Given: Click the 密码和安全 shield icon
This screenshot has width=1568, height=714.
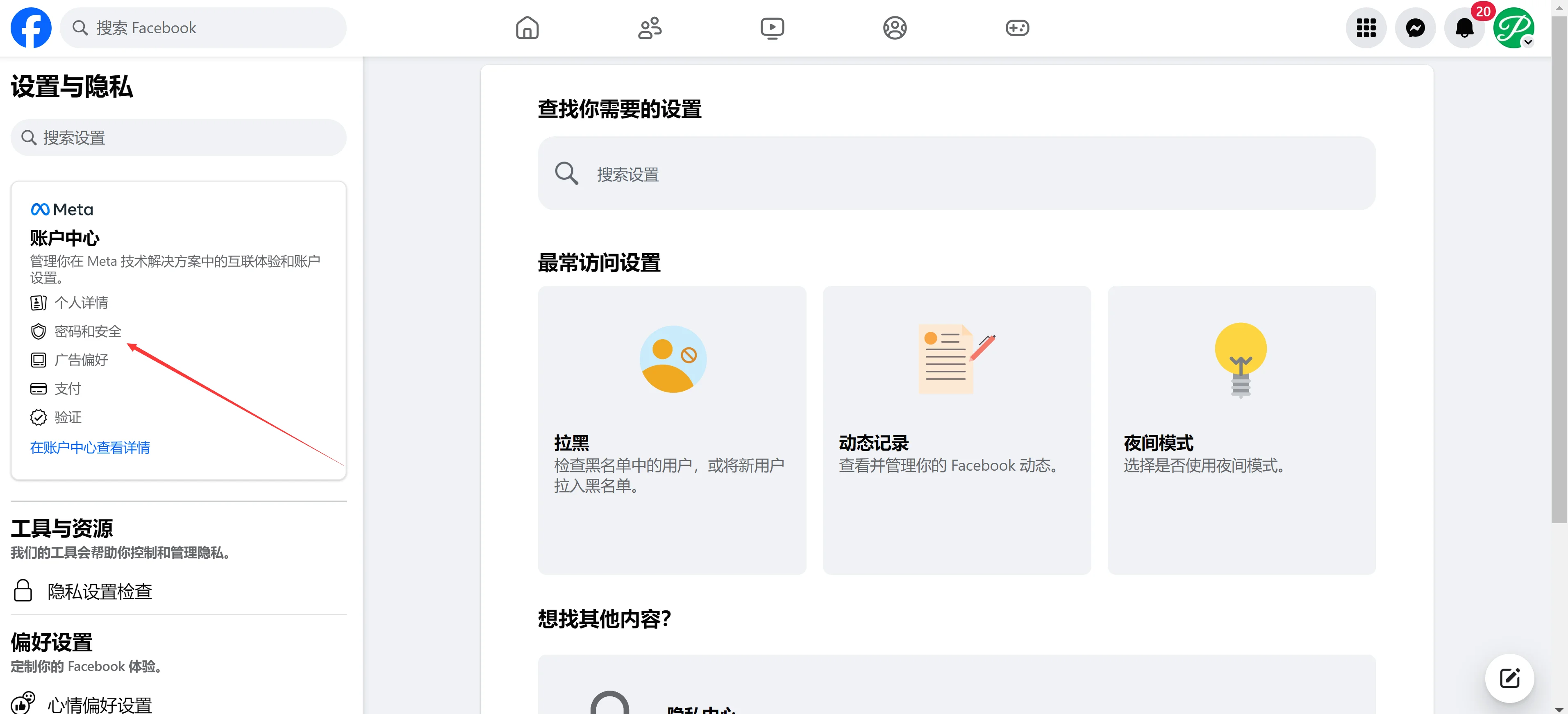Looking at the screenshot, I should coord(39,331).
